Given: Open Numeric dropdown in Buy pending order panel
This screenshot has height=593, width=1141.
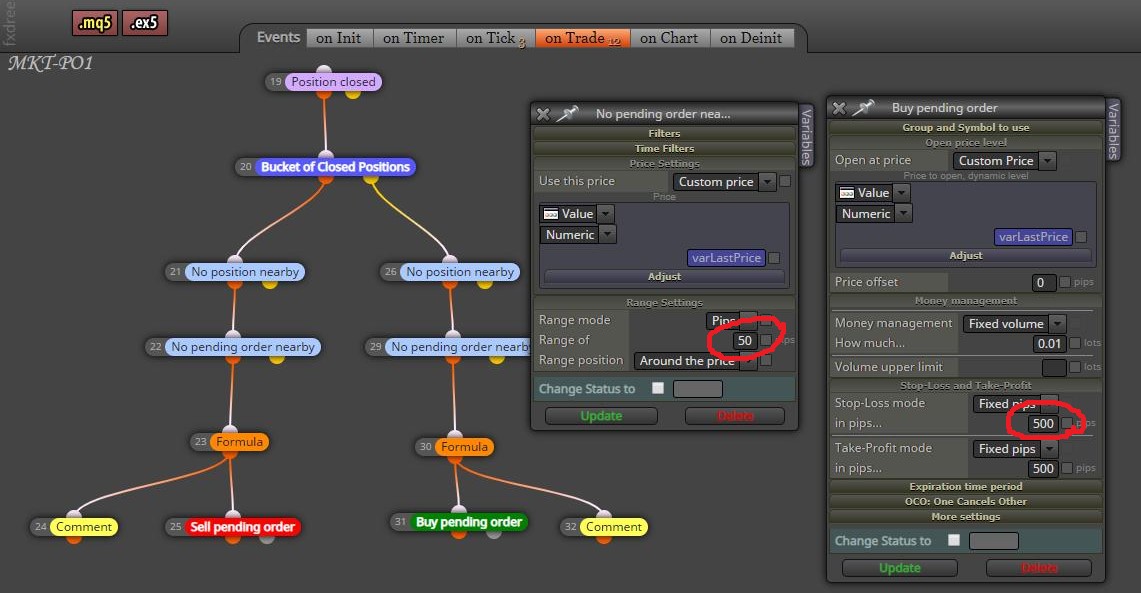Looking at the screenshot, I should [x=874, y=214].
